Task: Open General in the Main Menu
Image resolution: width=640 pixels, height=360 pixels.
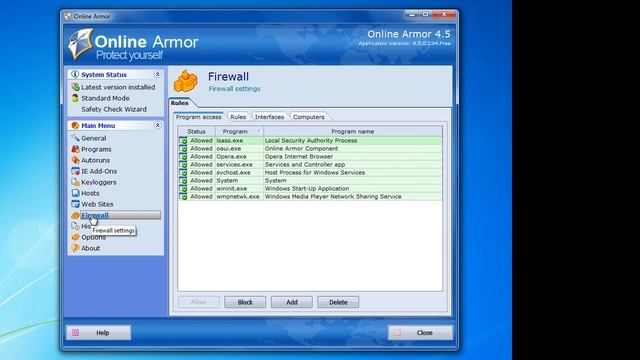Action: click(93, 138)
